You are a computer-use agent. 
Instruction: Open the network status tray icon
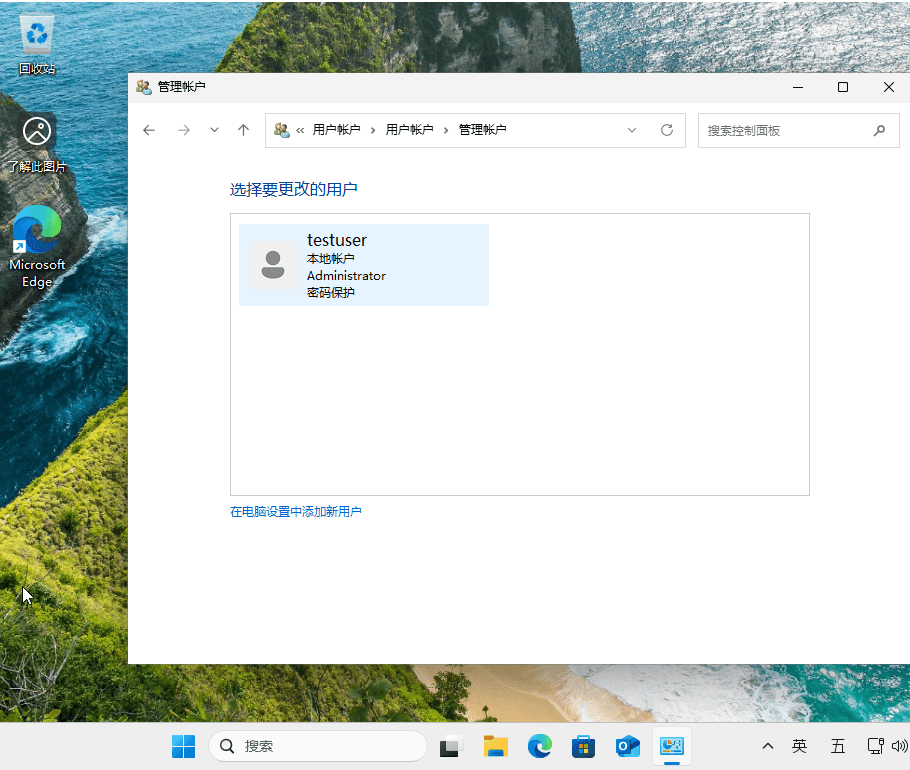[x=875, y=746]
